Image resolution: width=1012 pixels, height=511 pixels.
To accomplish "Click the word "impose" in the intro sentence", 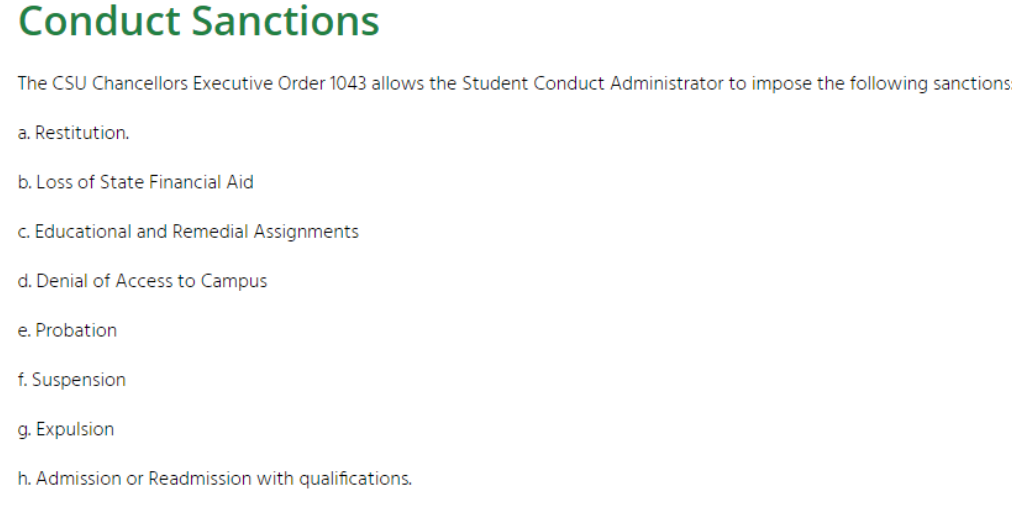I will pos(780,84).
